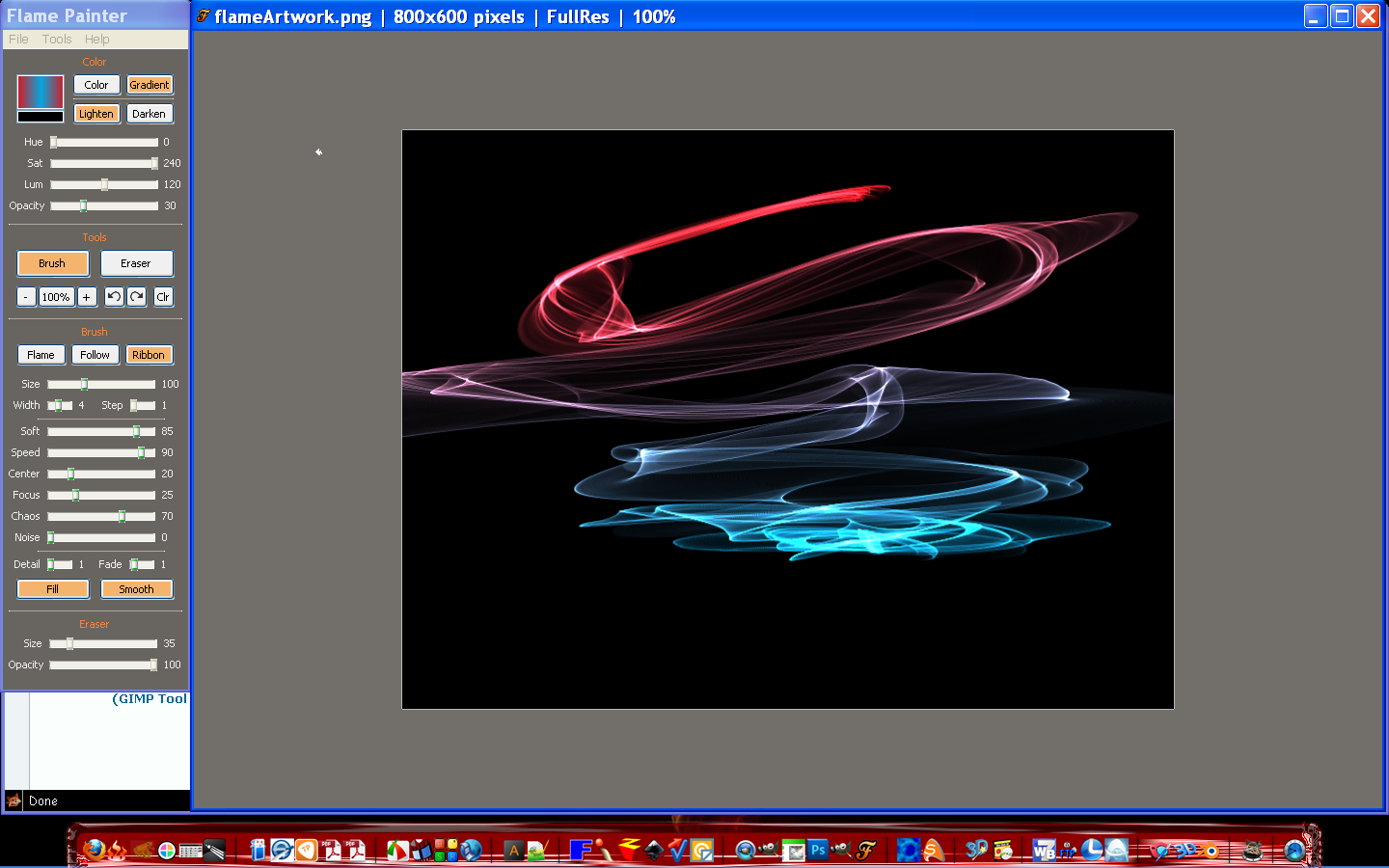Redo the undone stroke
Viewport: 1389px width, 868px height.
point(135,297)
